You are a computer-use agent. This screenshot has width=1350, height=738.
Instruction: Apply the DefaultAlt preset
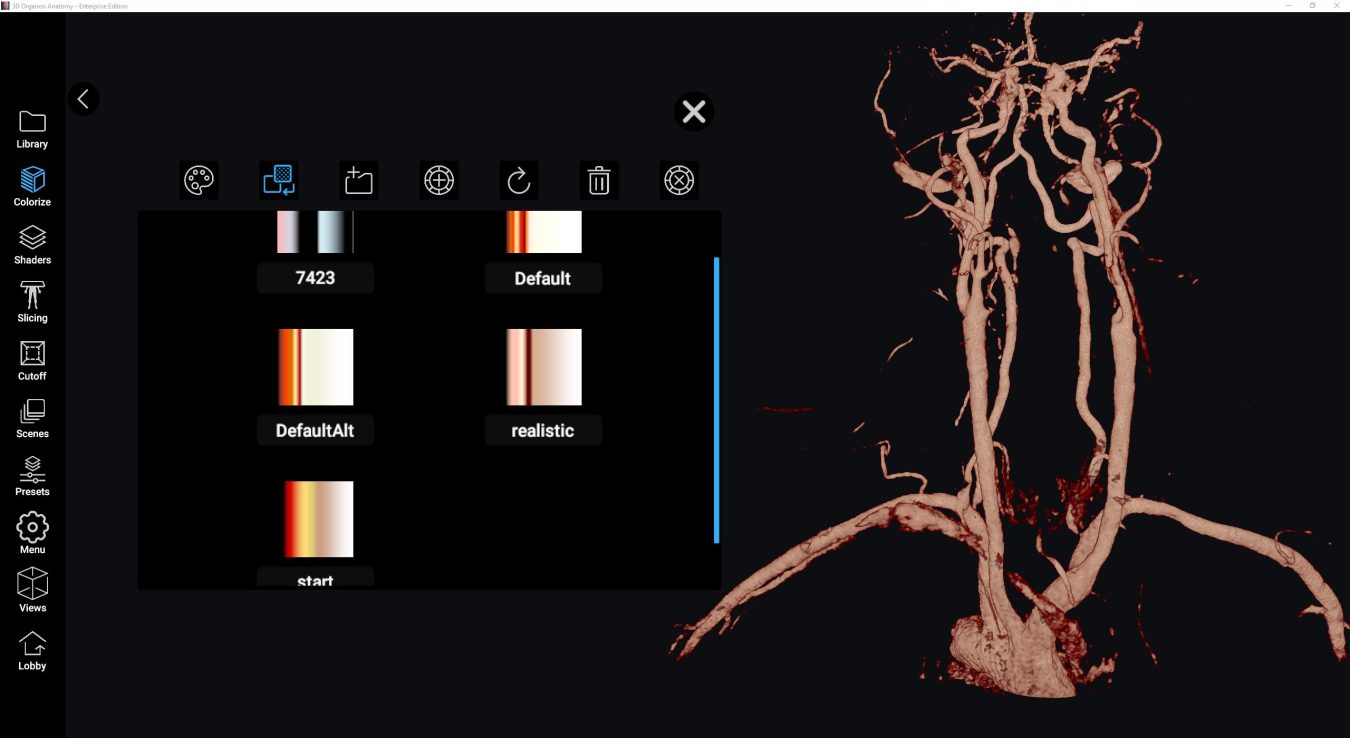[315, 385]
